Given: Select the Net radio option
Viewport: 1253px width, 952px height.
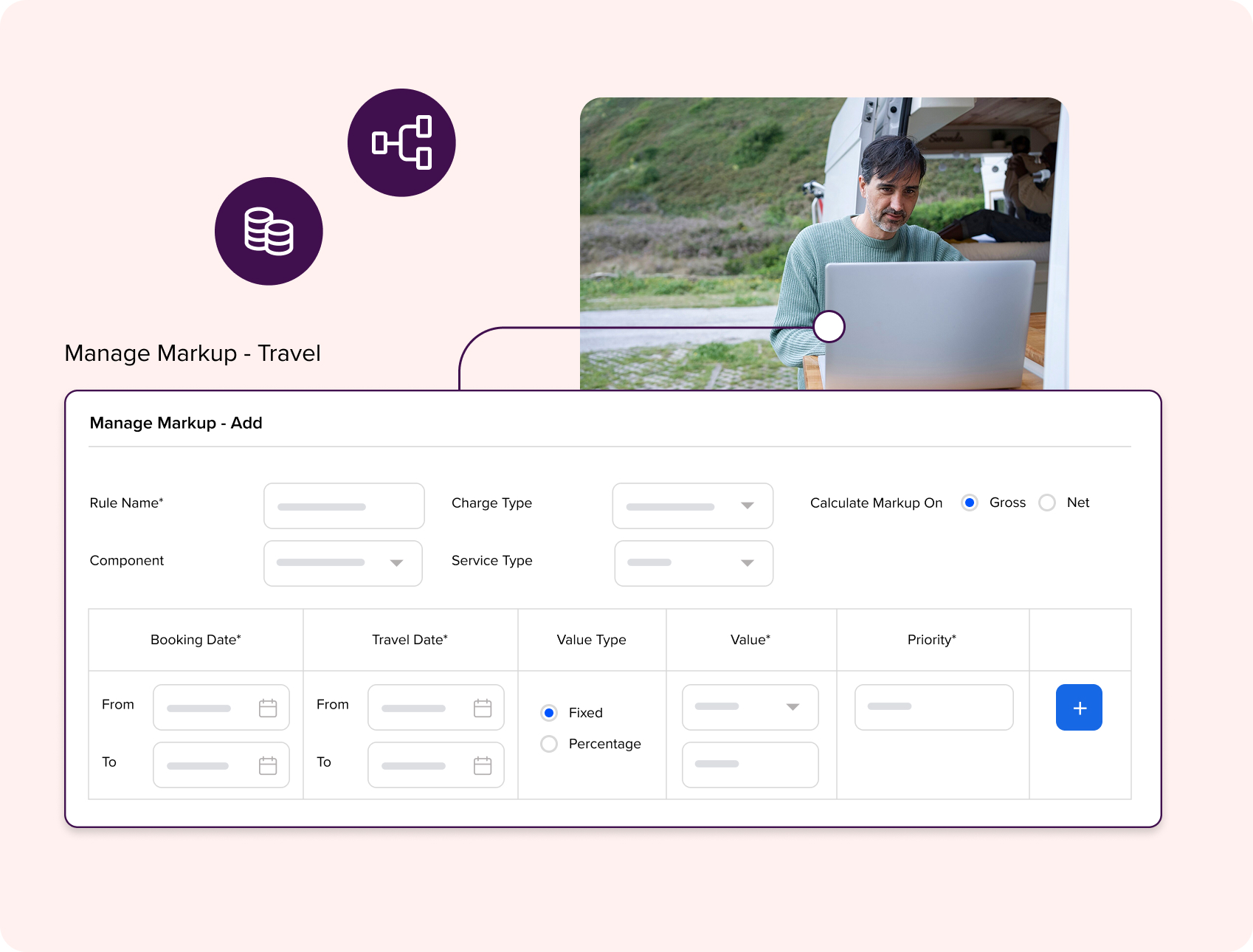Looking at the screenshot, I should [x=1047, y=503].
